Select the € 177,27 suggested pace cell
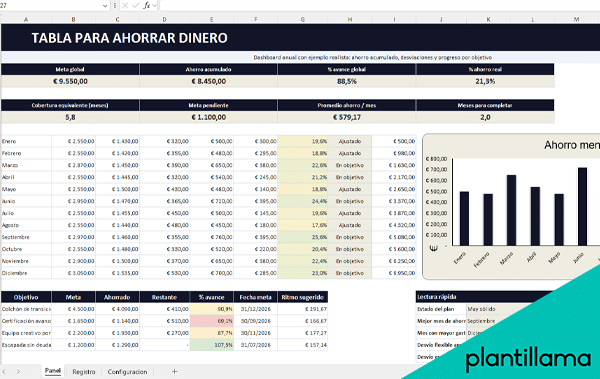 point(303,333)
